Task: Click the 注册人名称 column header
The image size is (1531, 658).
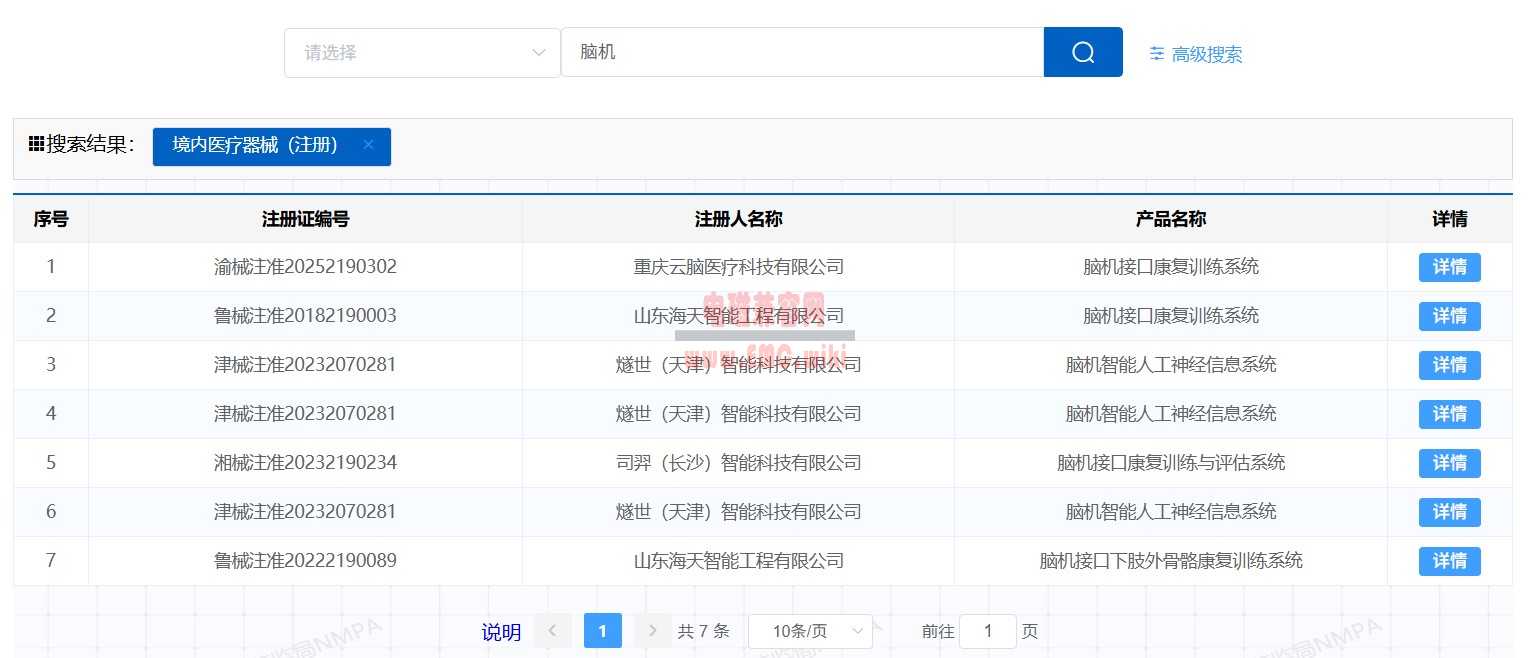Action: 738,219
